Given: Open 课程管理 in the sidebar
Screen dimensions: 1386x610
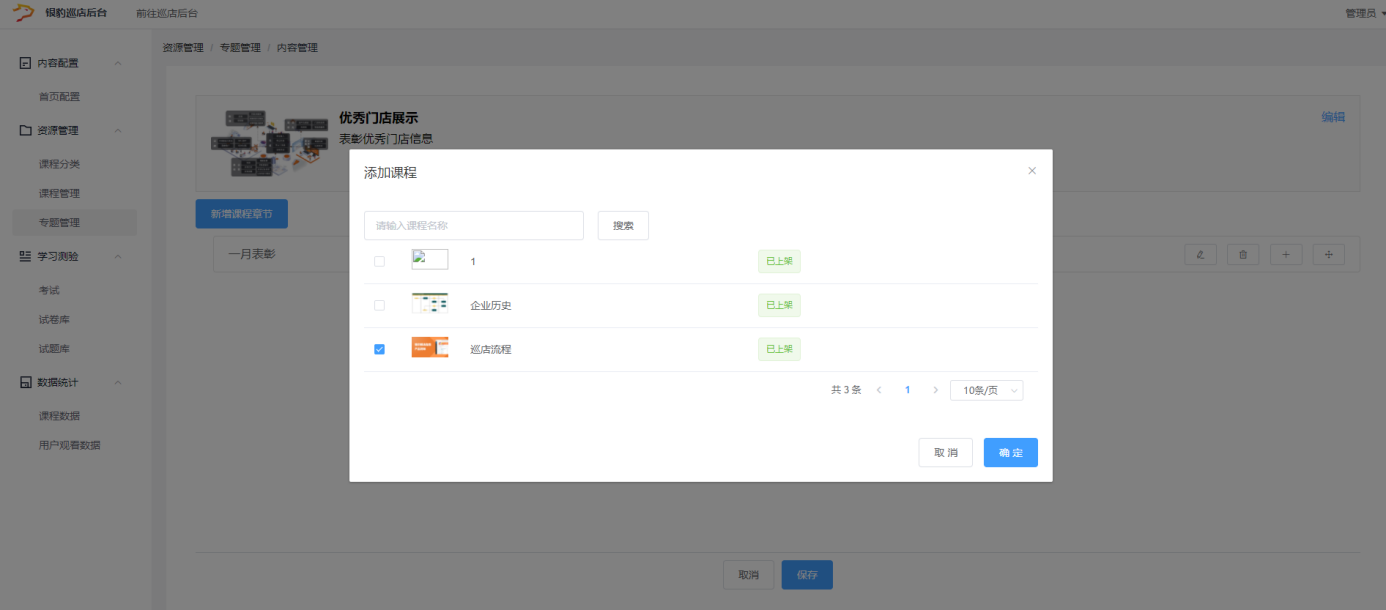Looking at the screenshot, I should [x=59, y=193].
